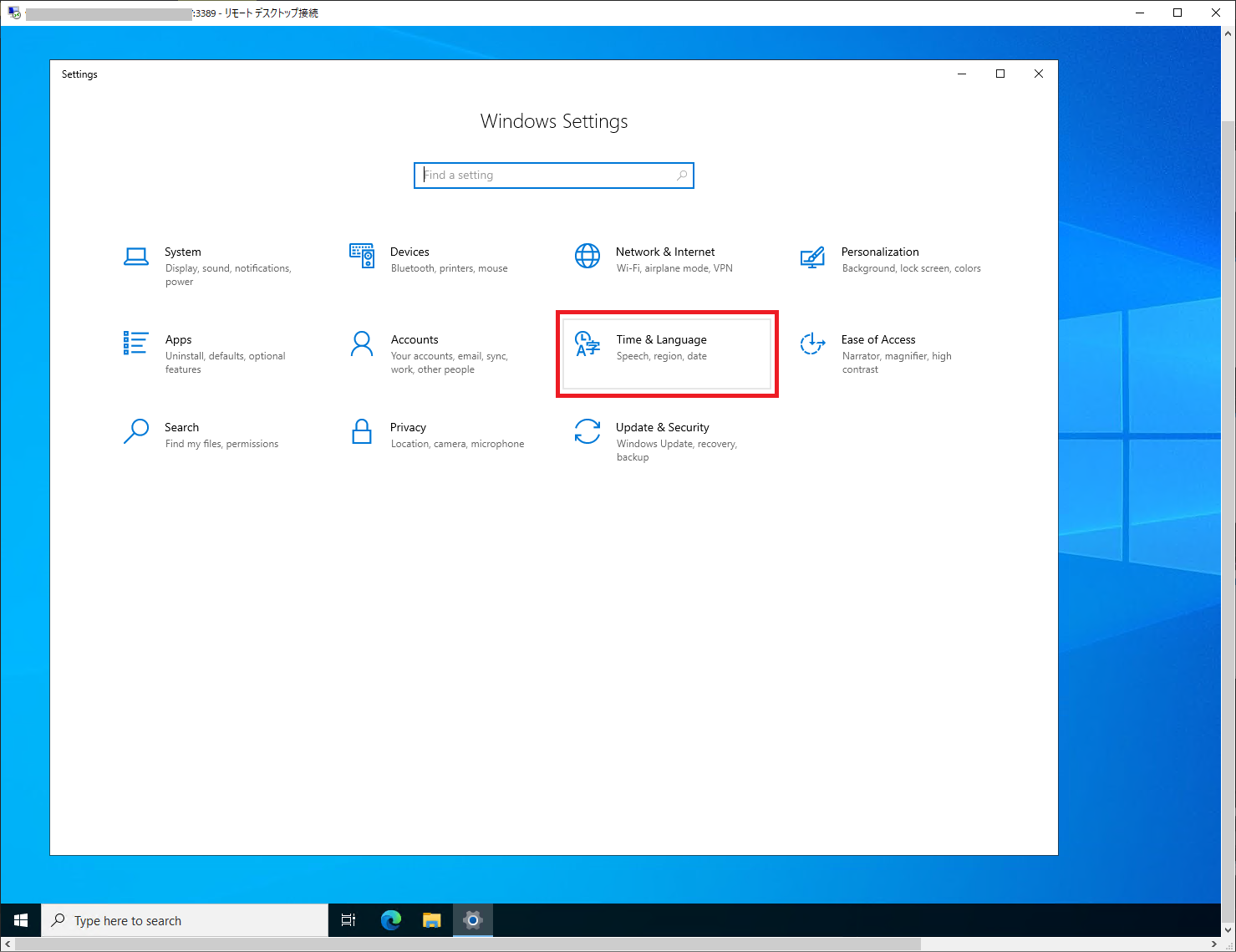The height and width of the screenshot is (952, 1236).
Task: Open Ease of Access icon
Action: point(812,344)
